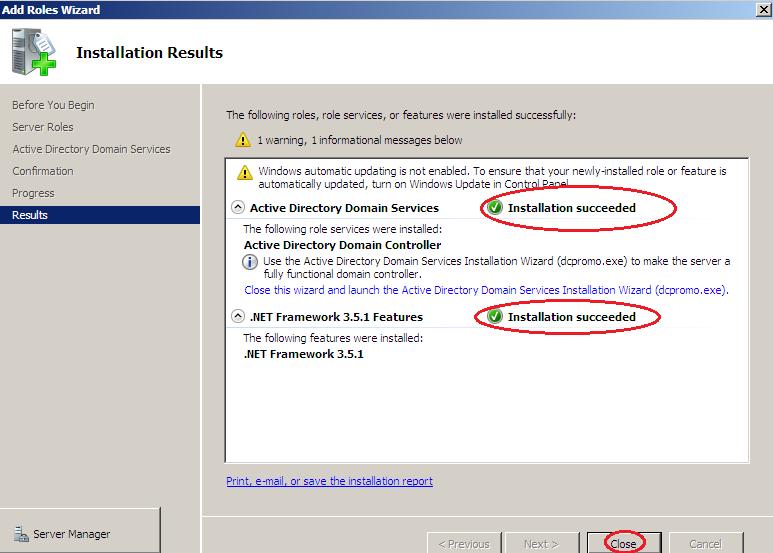This screenshot has height=553, width=773.
Task: Click 'The following role services were installed:' text
Action: coord(343,229)
